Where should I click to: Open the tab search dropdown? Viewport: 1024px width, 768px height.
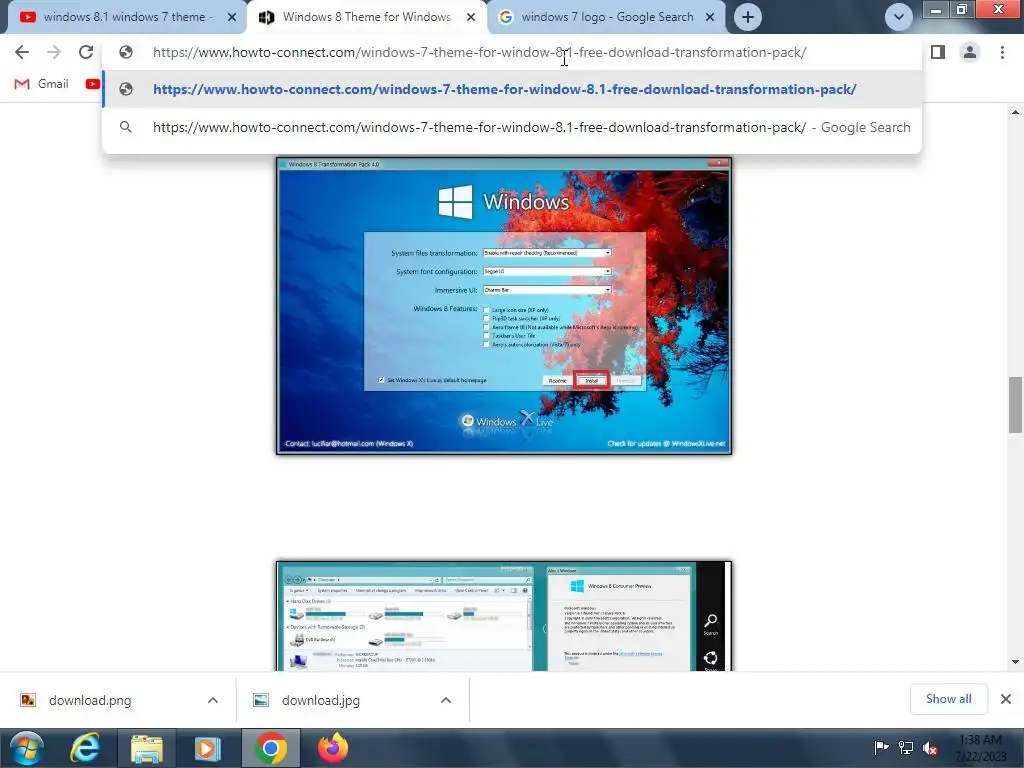click(899, 17)
